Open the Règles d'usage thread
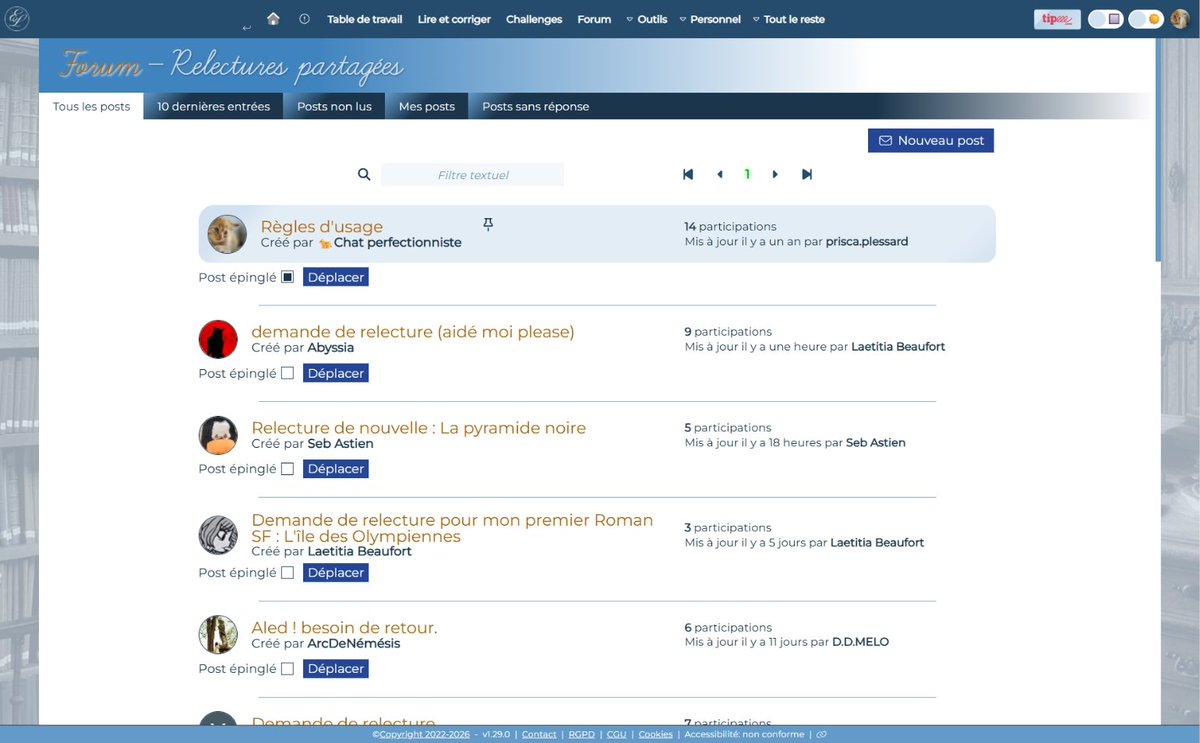This screenshot has height=743, width=1200. pyautogui.click(x=322, y=226)
